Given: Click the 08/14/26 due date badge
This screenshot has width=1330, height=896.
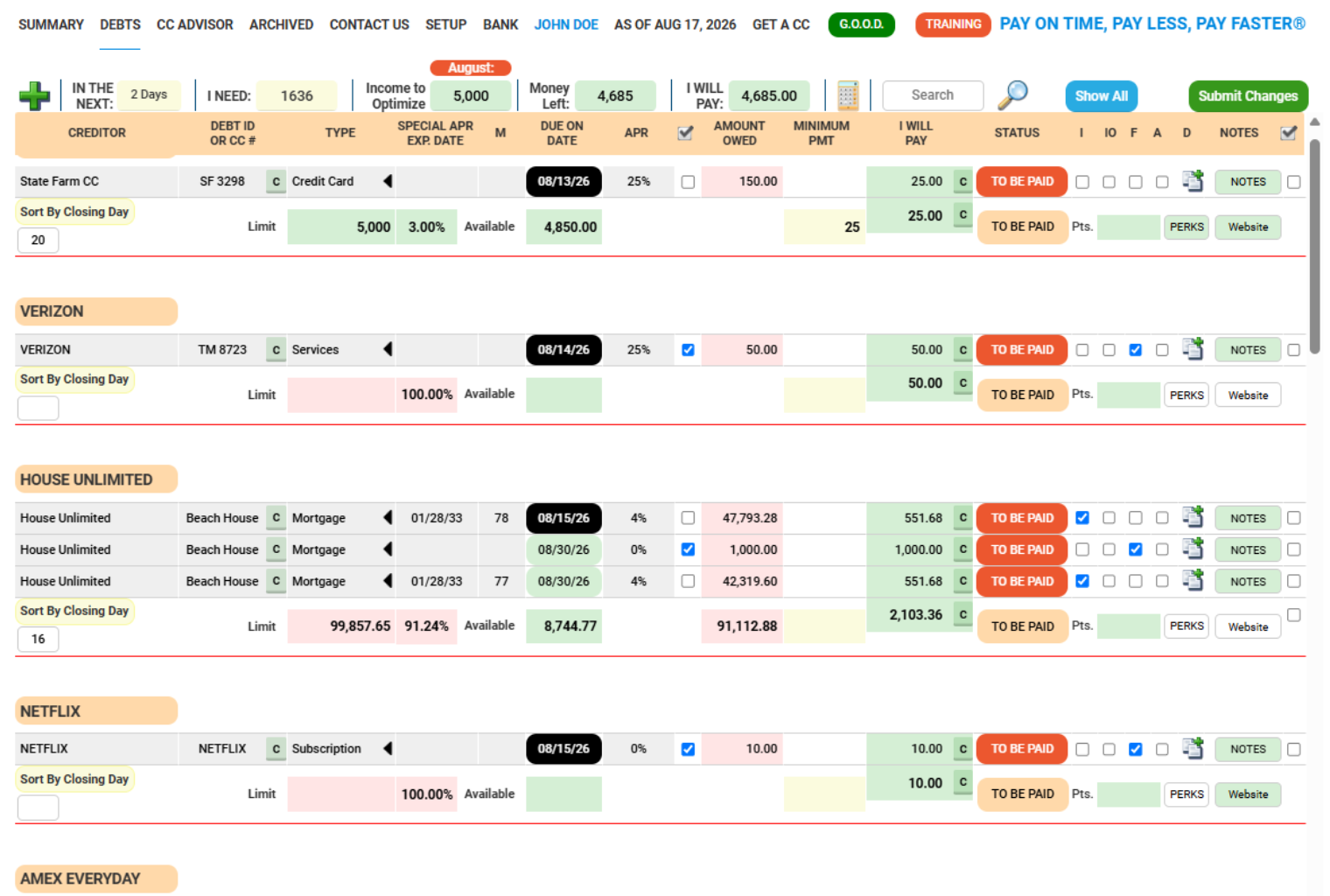Looking at the screenshot, I should (563, 350).
